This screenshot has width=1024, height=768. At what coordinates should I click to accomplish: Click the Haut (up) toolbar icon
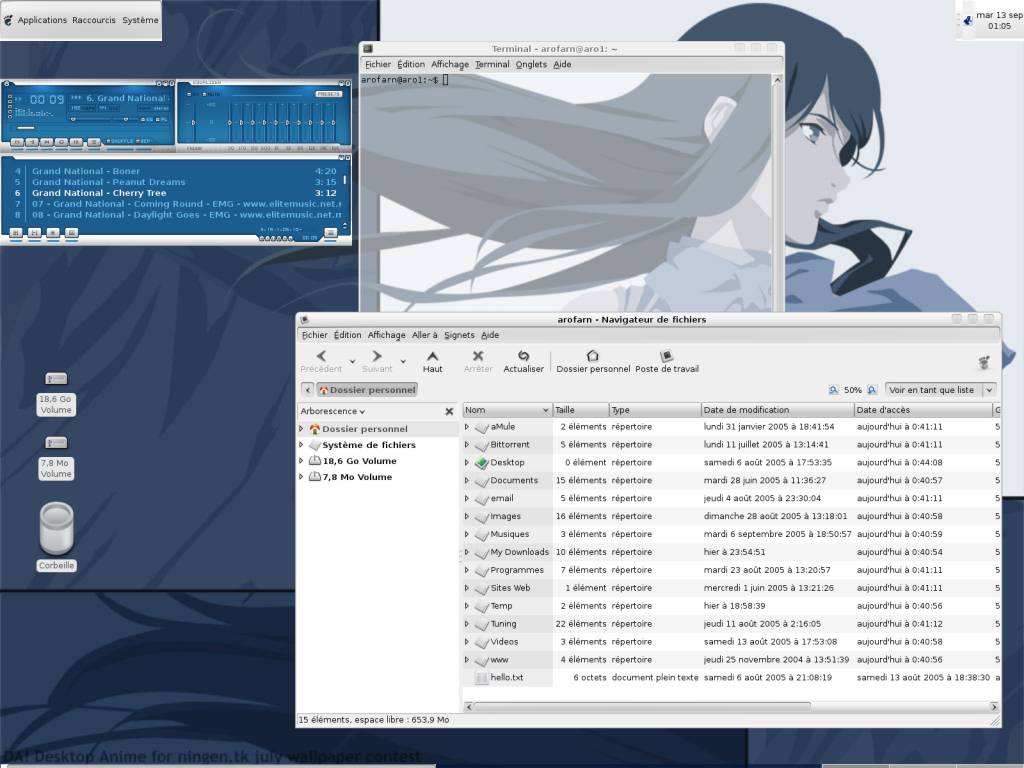tap(432, 357)
